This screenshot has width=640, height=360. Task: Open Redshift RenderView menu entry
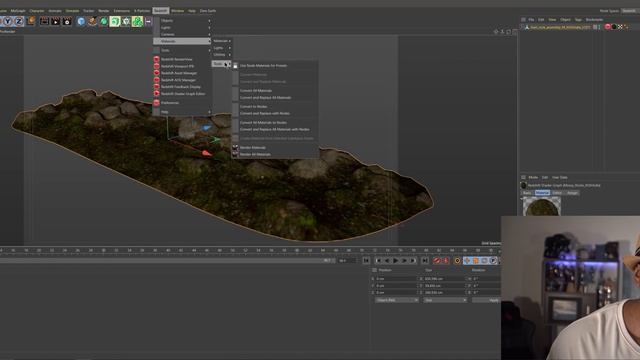182,59
